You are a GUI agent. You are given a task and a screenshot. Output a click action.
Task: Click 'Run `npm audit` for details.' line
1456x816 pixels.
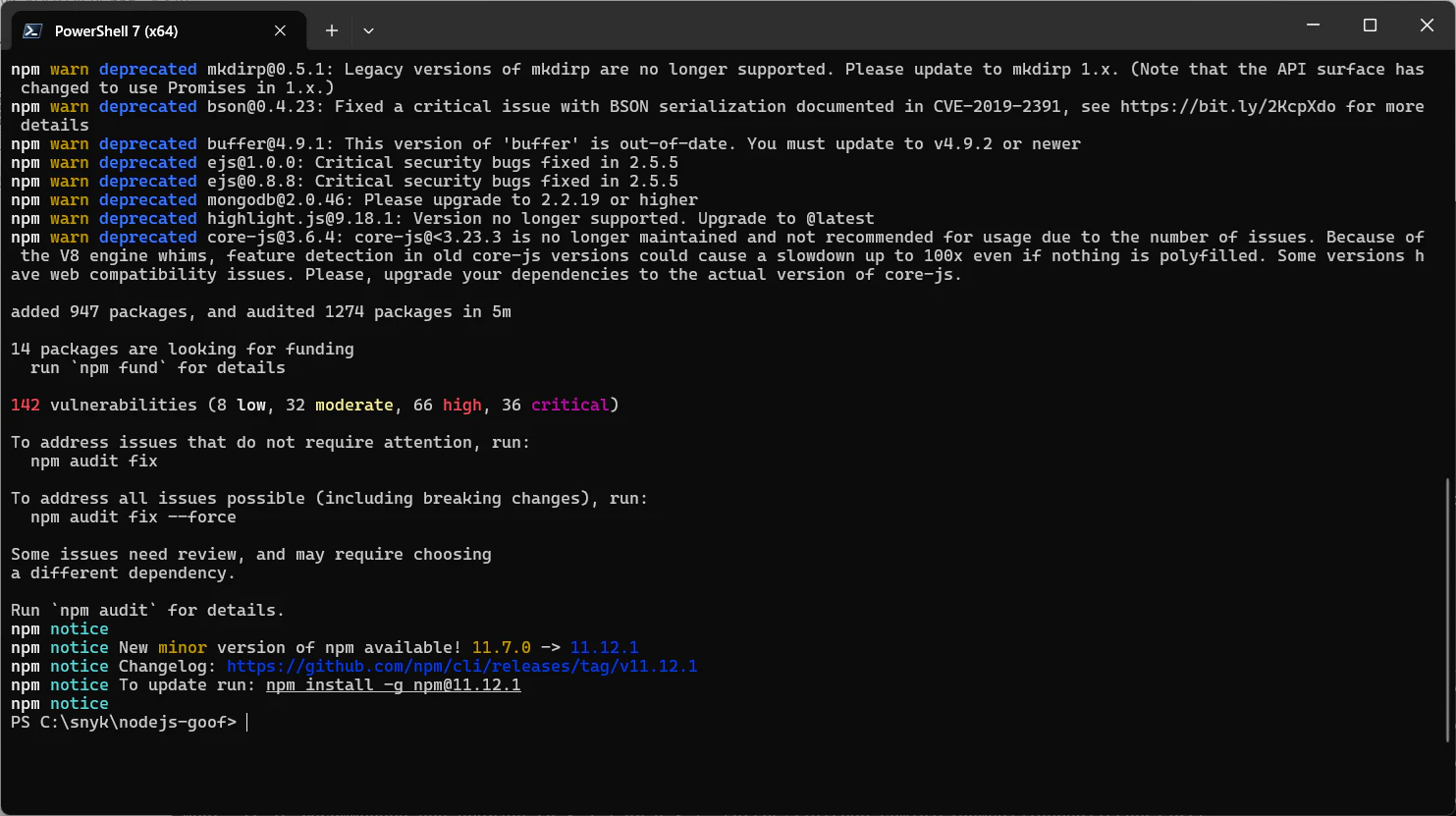147,610
